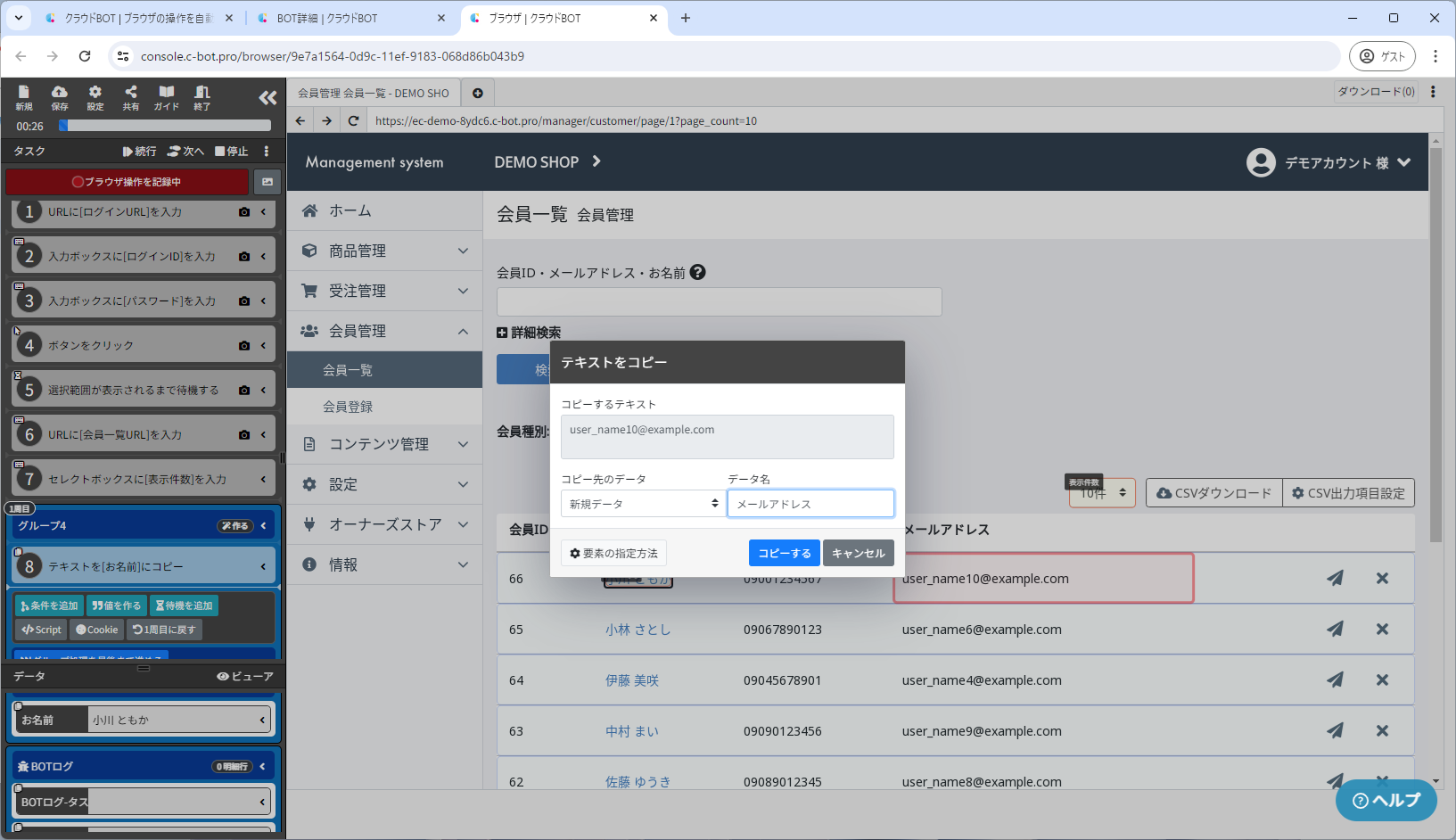Click the embedded page vertical scrollbar
1456x840 pixels.
pos(1435,345)
